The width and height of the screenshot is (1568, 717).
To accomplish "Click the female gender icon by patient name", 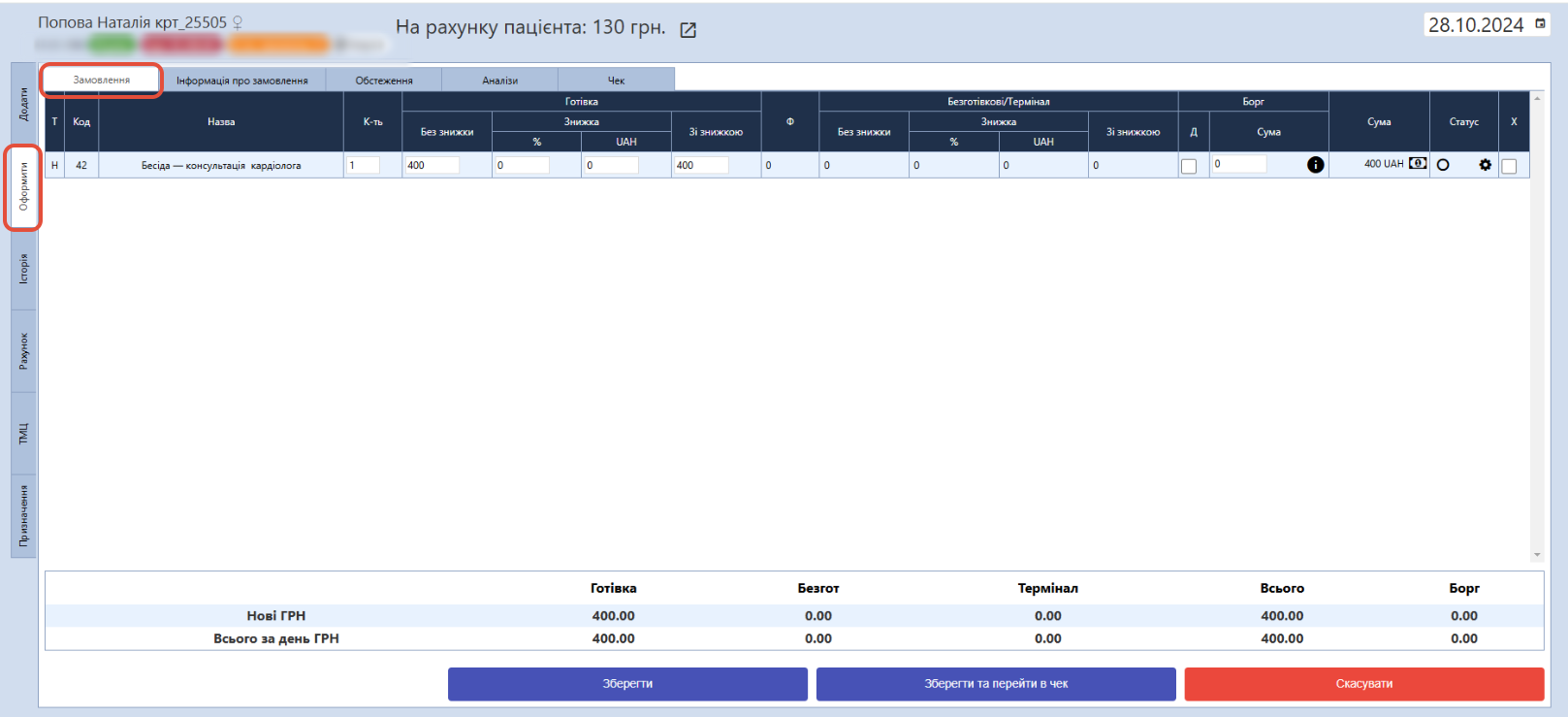I will [238, 22].
